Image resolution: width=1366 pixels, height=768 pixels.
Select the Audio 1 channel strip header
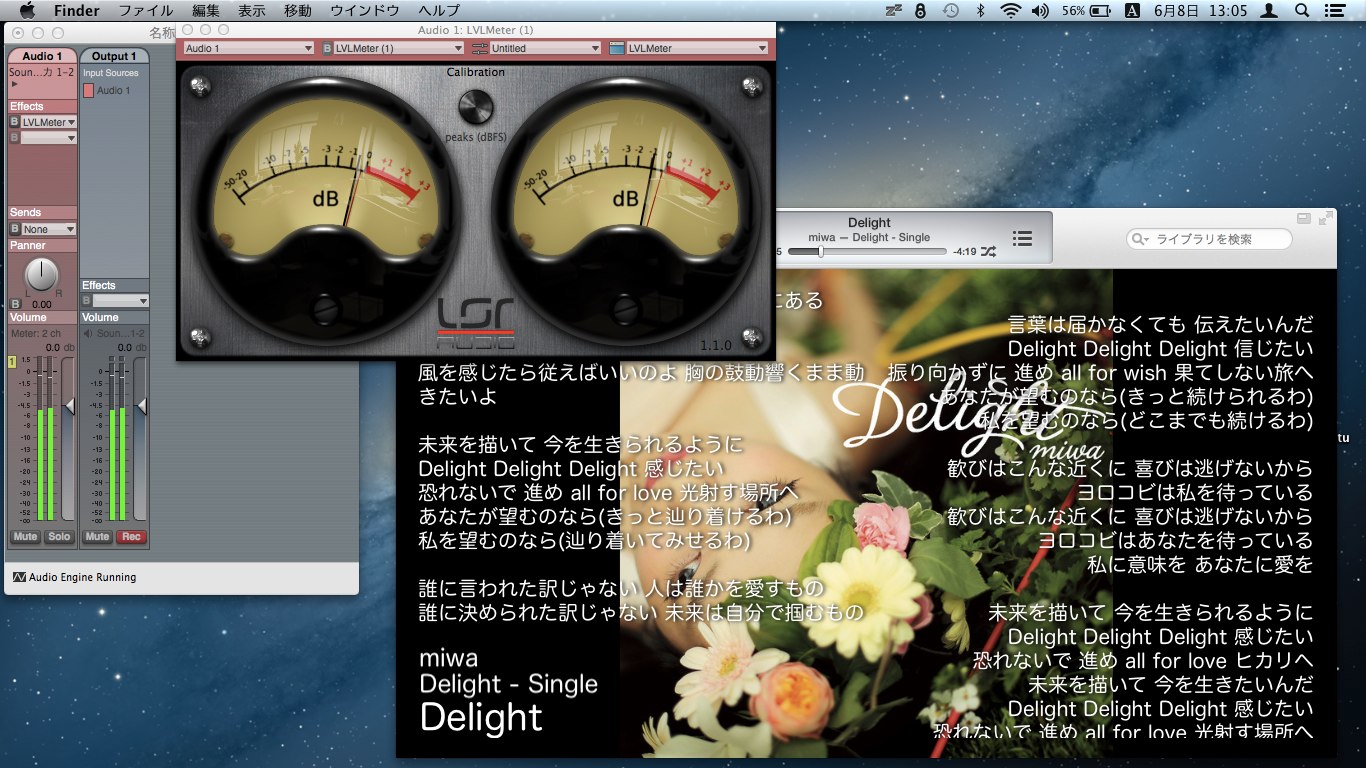pyautogui.click(x=43, y=56)
